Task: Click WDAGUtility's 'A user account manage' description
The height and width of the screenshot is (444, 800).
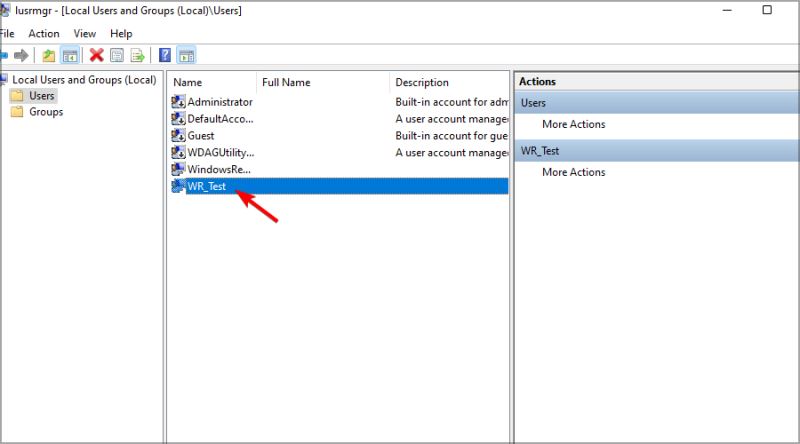Action: 452,152
